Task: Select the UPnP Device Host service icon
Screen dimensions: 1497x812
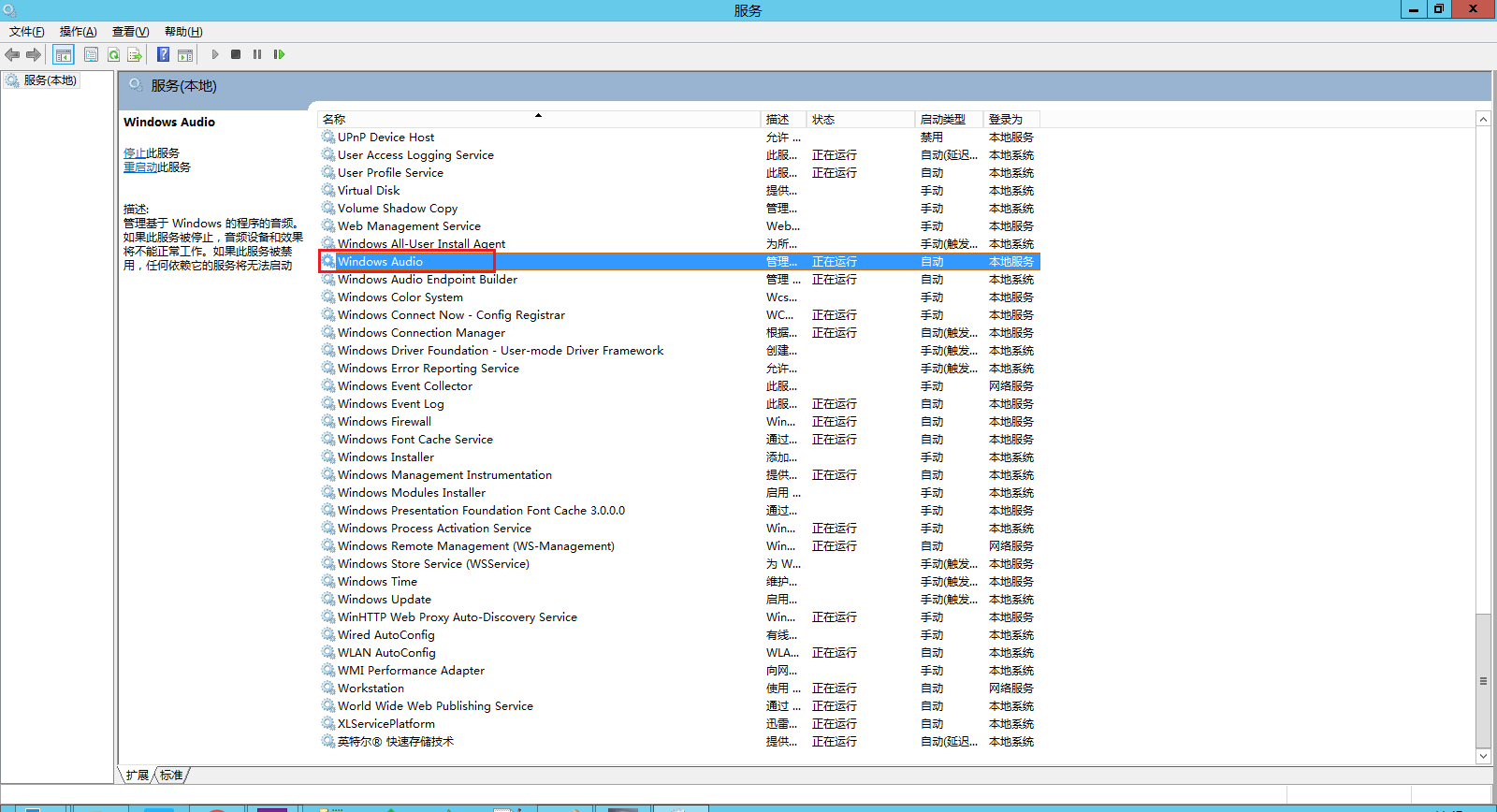Action: click(328, 137)
